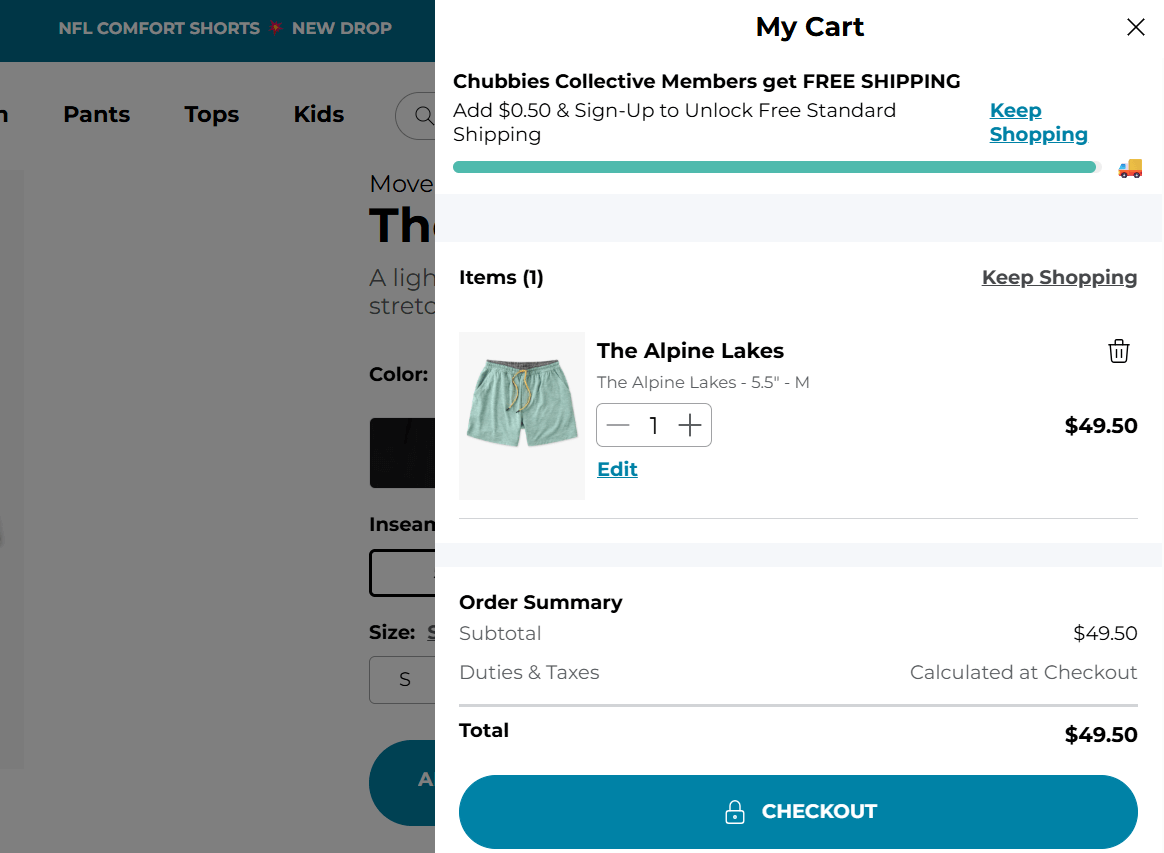Decrease item quantity with minus icon

618,426
